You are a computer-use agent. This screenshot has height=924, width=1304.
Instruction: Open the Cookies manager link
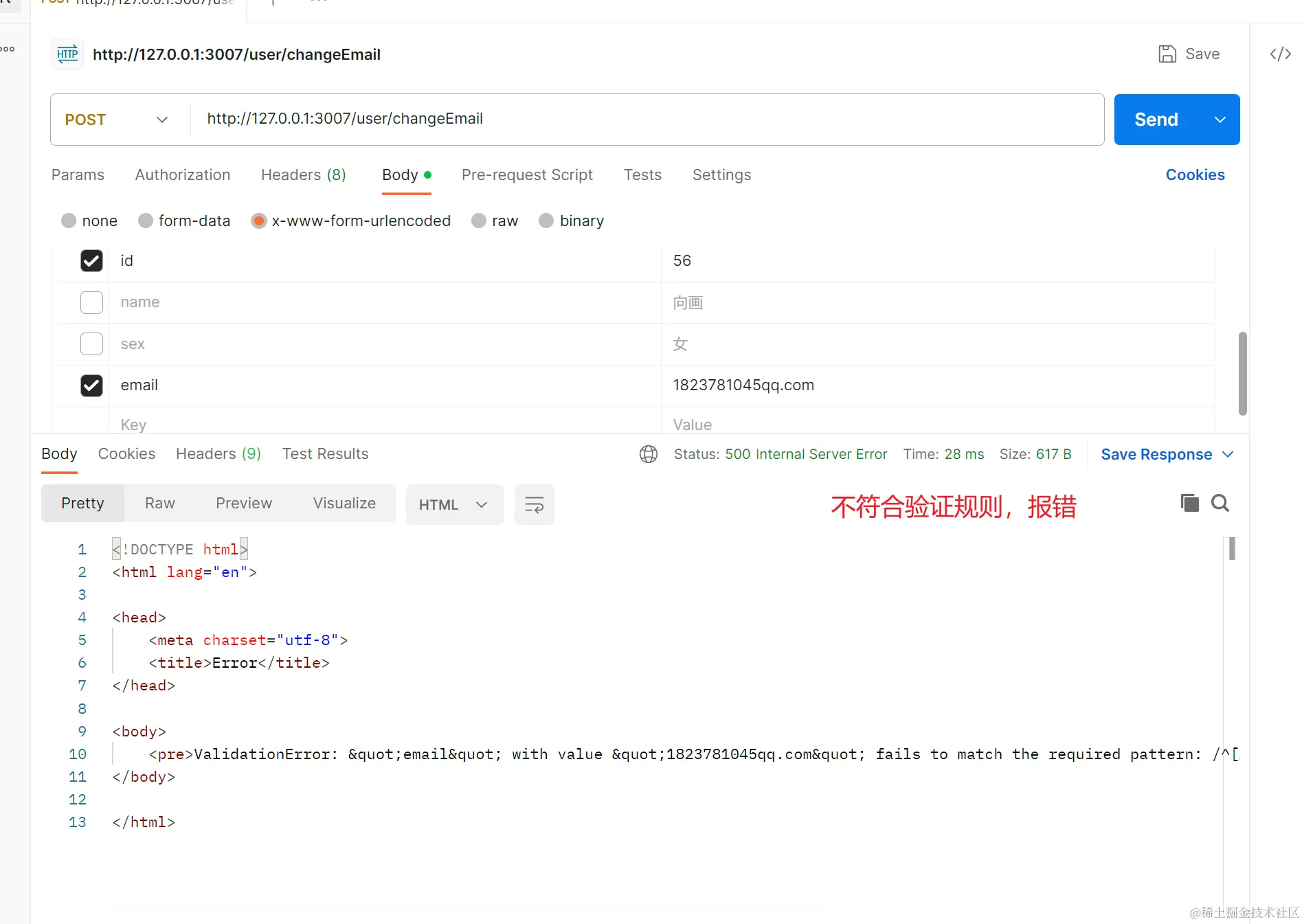tap(1195, 175)
